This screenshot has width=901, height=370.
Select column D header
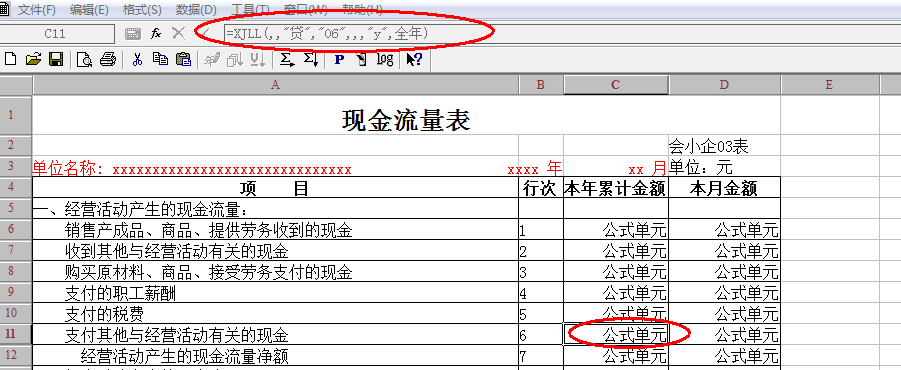tap(724, 85)
